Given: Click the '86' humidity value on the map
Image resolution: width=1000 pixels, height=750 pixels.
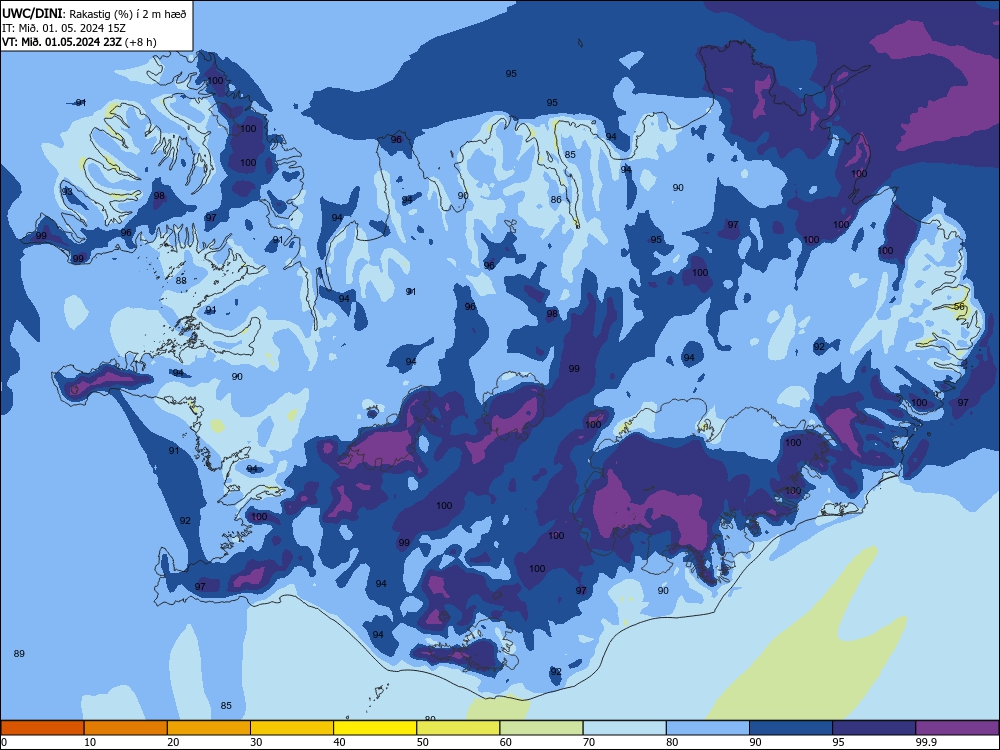Looking at the screenshot, I should (556, 200).
